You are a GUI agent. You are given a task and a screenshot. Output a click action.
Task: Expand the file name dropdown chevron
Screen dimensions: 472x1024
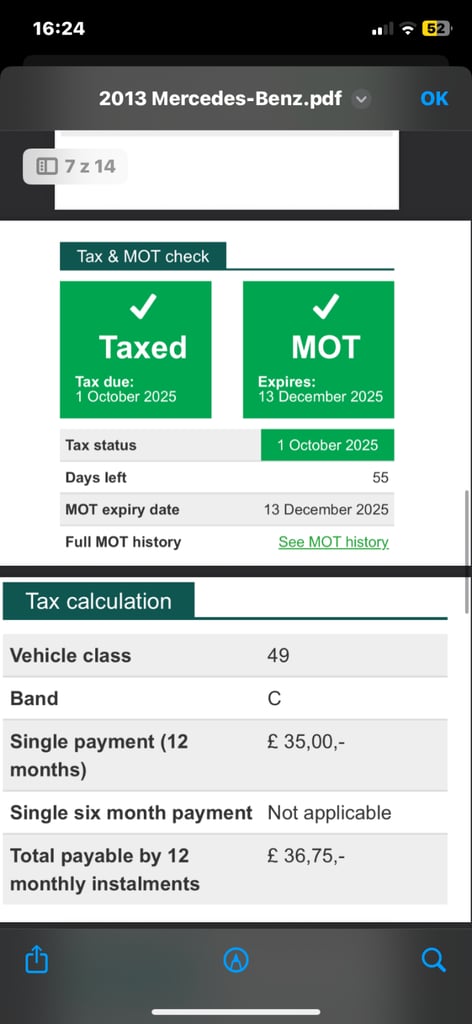[x=361, y=99]
